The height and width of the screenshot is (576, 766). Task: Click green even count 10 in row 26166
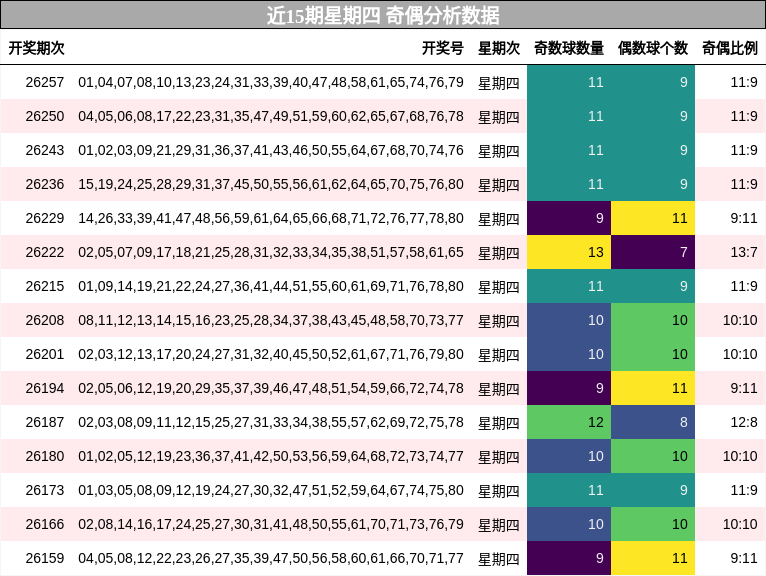coord(653,524)
